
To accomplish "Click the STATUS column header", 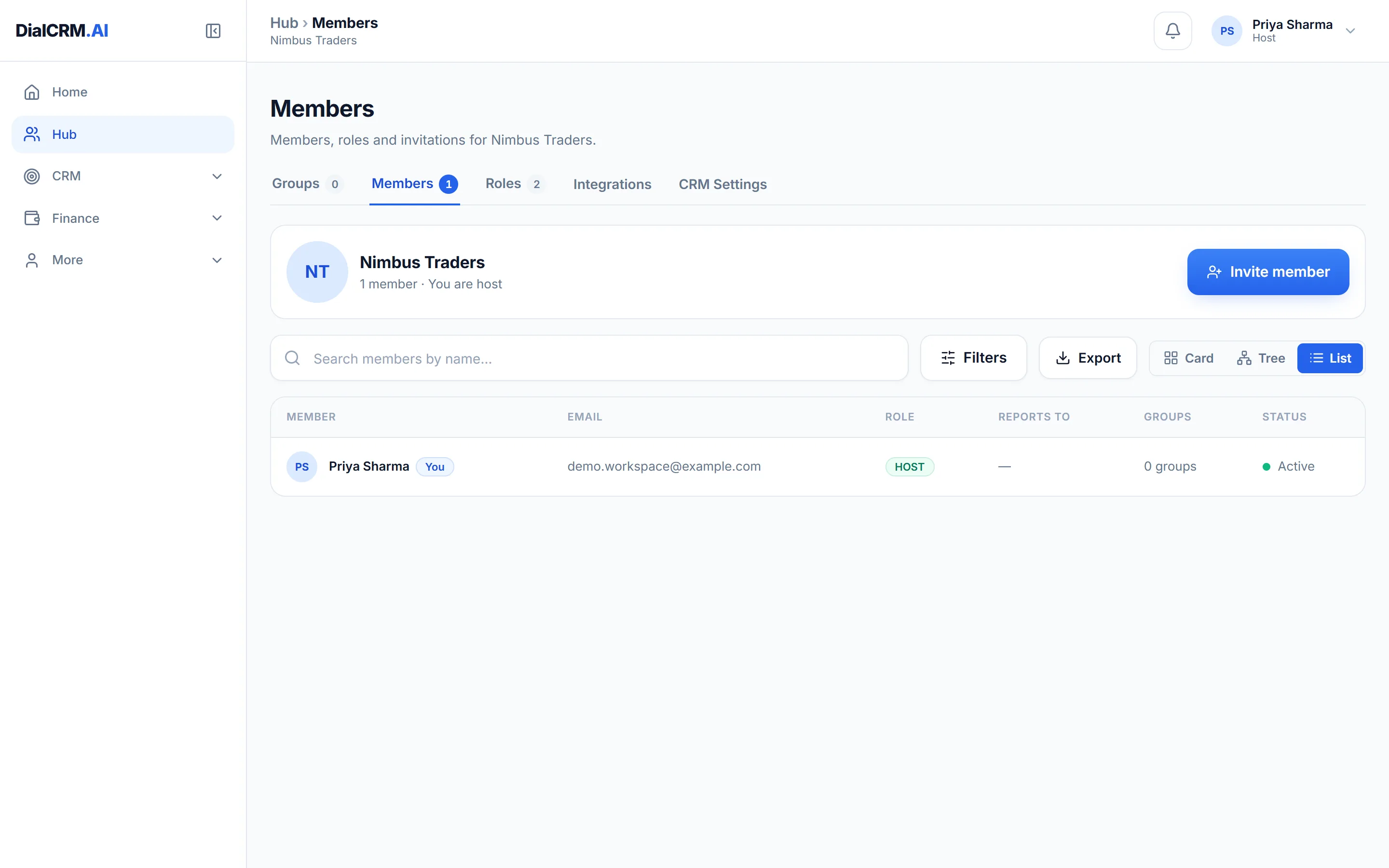I will coord(1284,417).
